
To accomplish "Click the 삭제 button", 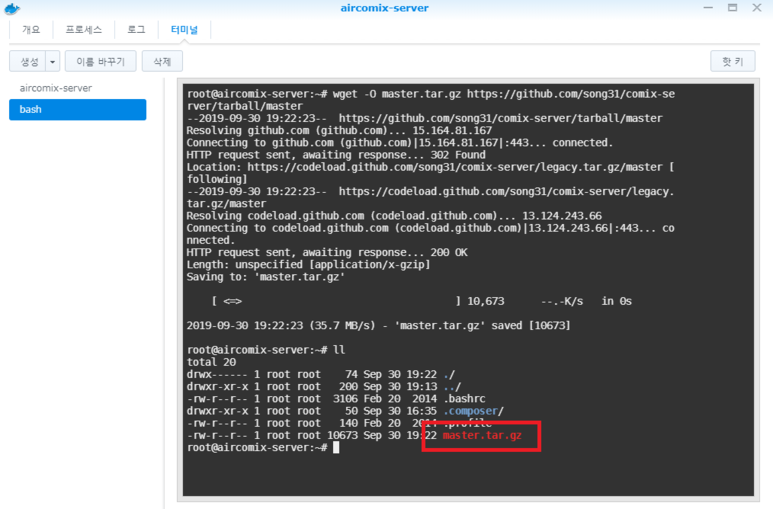I will (162, 62).
